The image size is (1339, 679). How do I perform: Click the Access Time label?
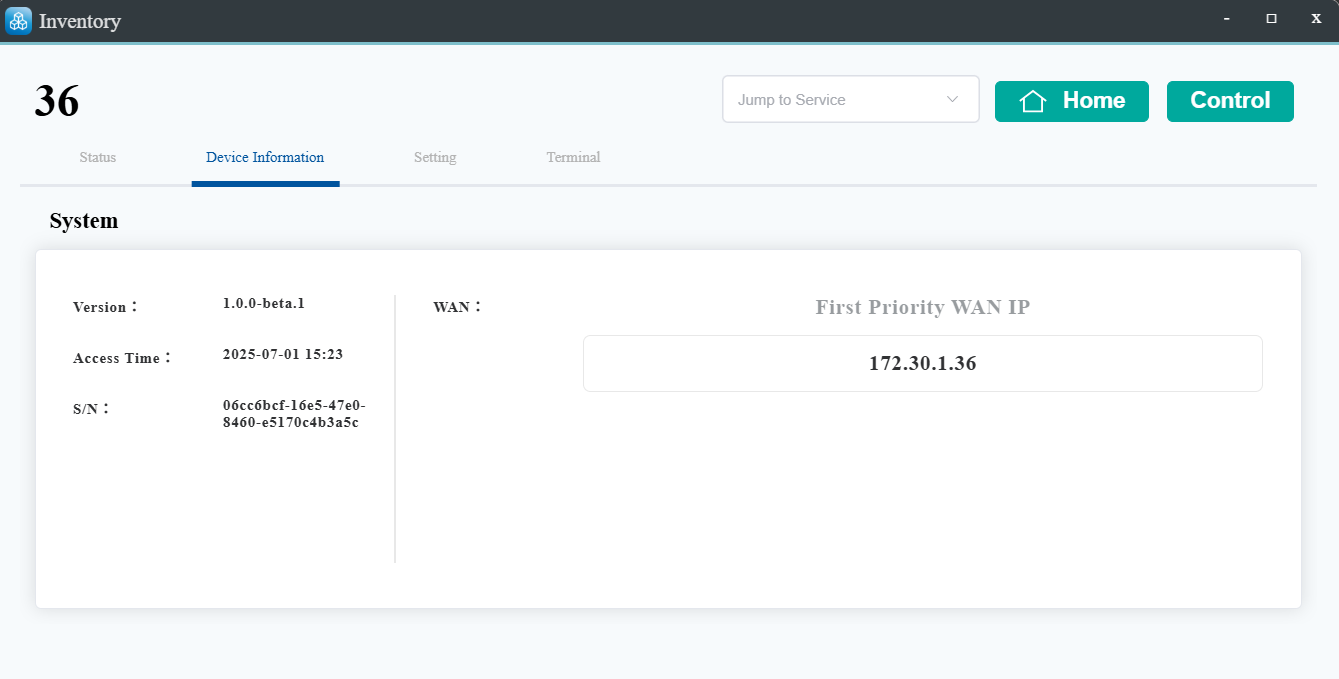(123, 358)
